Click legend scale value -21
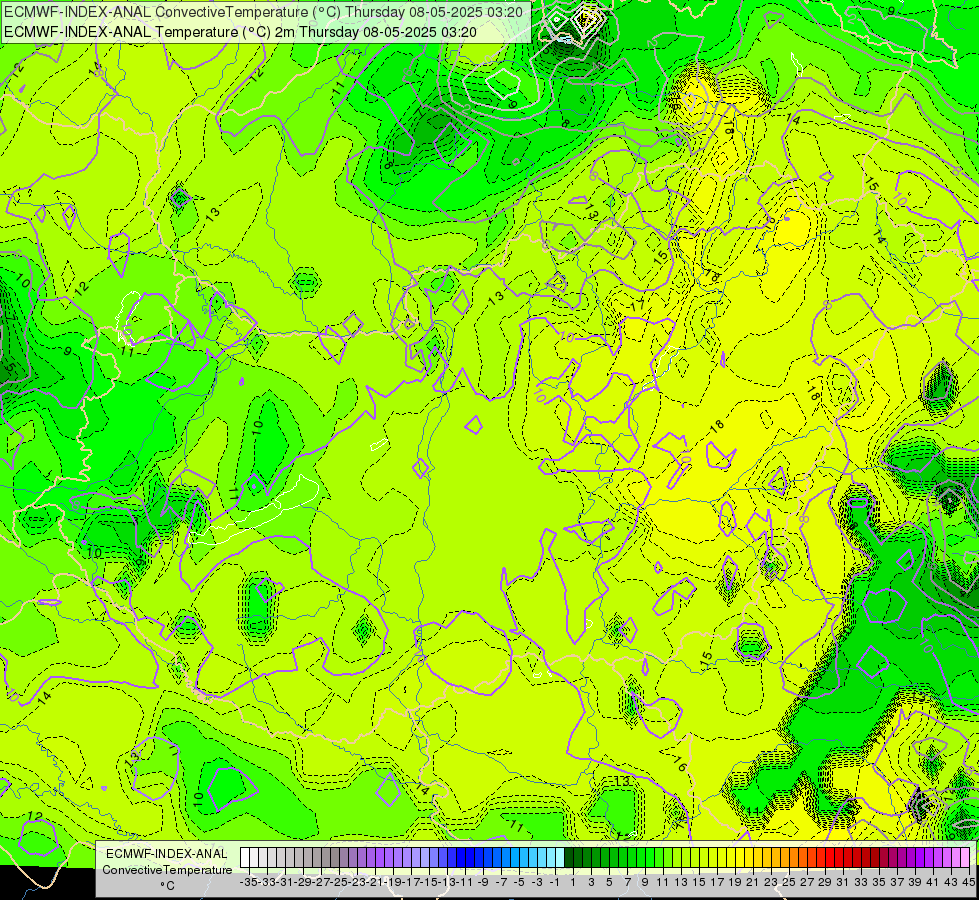The image size is (979, 900). (376, 883)
